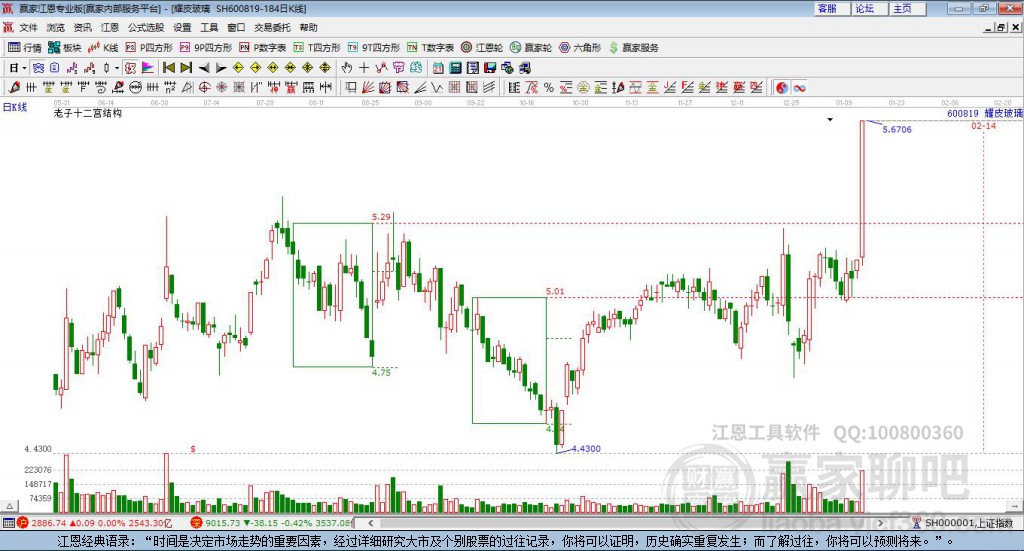This screenshot has height=551, width=1024.
Task: Click the small black triangle marker above chart
Action: pyautogui.click(x=830, y=119)
